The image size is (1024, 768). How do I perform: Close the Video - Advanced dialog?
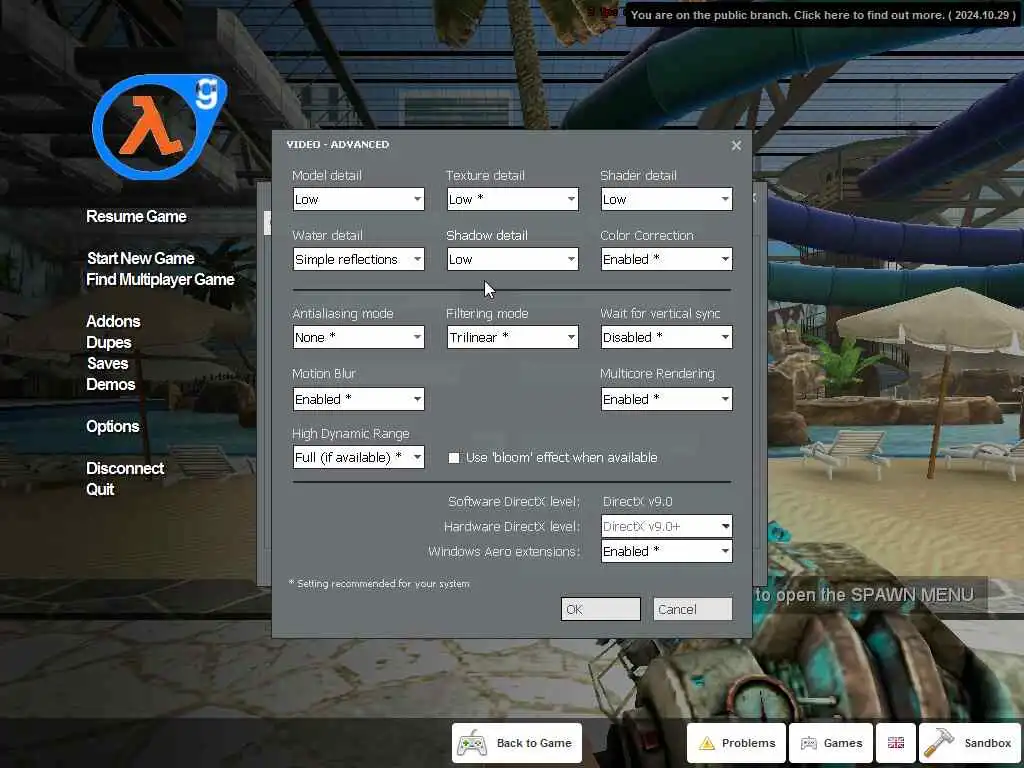[x=736, y=145]
